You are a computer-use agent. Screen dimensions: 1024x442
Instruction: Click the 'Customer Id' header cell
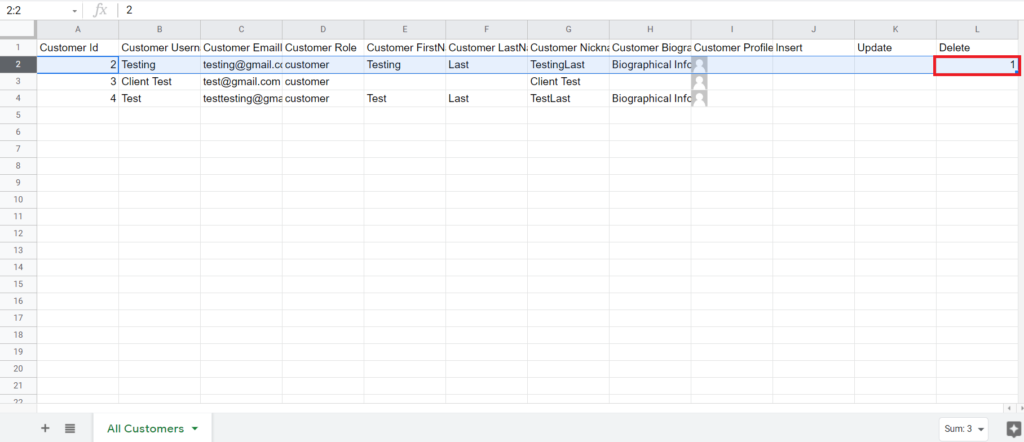pos(78,48)
